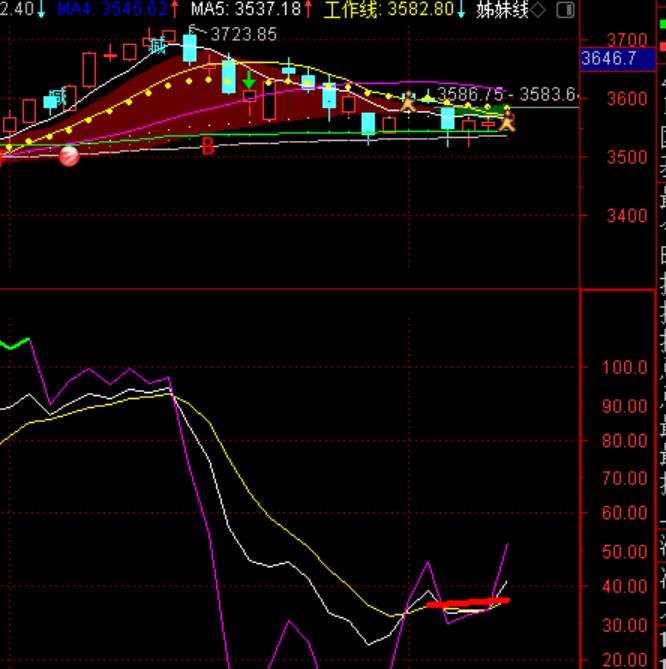Click the red B buy marker
Viewport: 666px width, 669px height.
[x=207, y=147]
